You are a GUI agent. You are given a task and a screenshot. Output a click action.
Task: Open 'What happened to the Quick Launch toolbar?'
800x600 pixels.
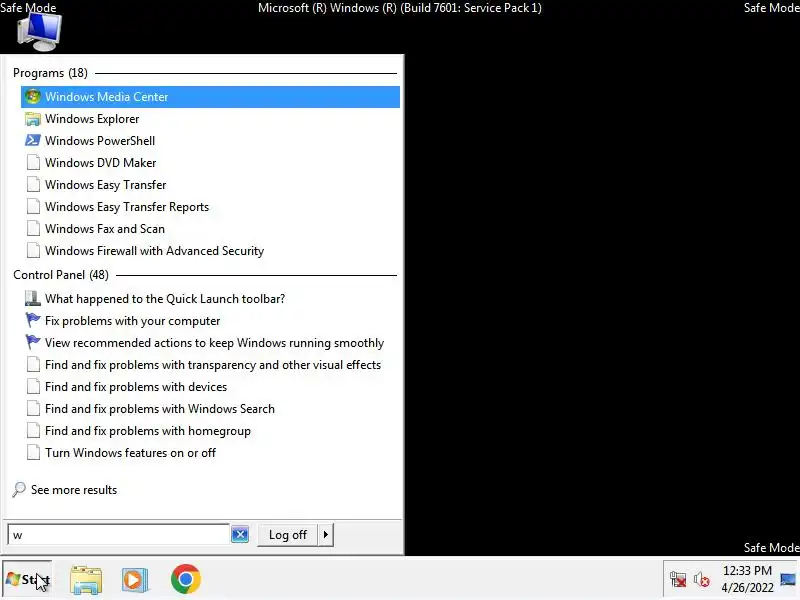[x=210, y=299]
